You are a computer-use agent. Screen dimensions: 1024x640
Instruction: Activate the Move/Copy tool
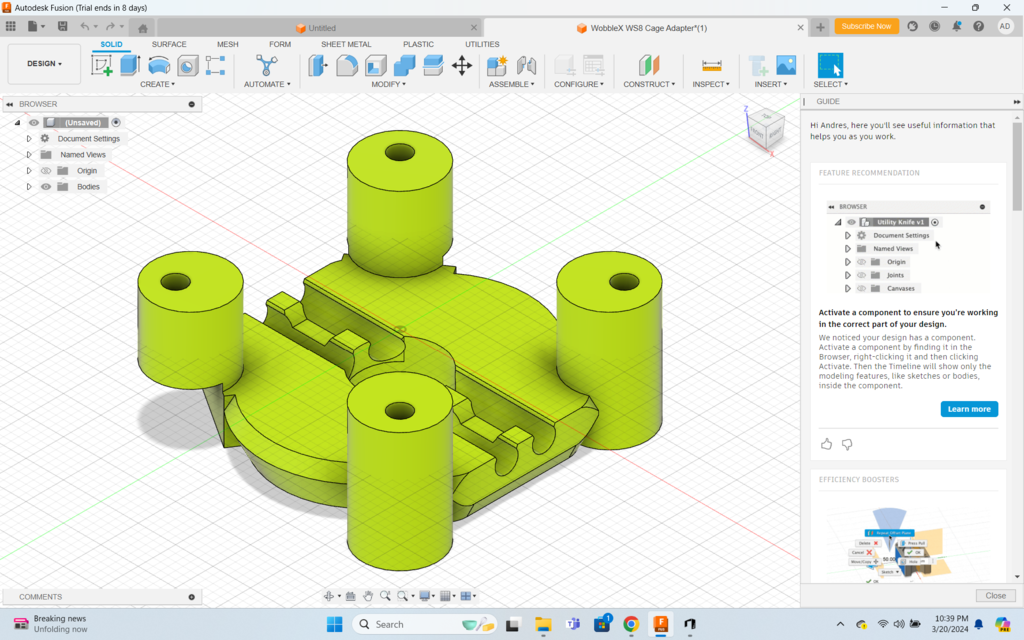462,64
